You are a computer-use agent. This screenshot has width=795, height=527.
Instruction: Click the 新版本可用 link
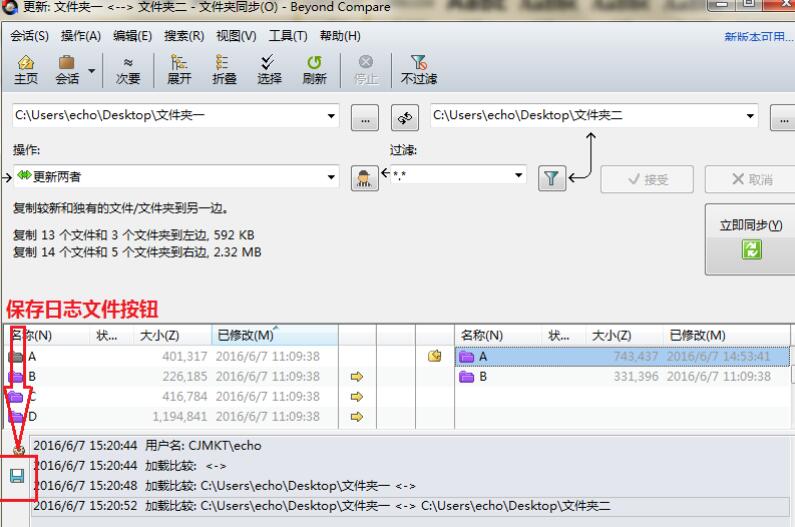click(x=758, y=37)
